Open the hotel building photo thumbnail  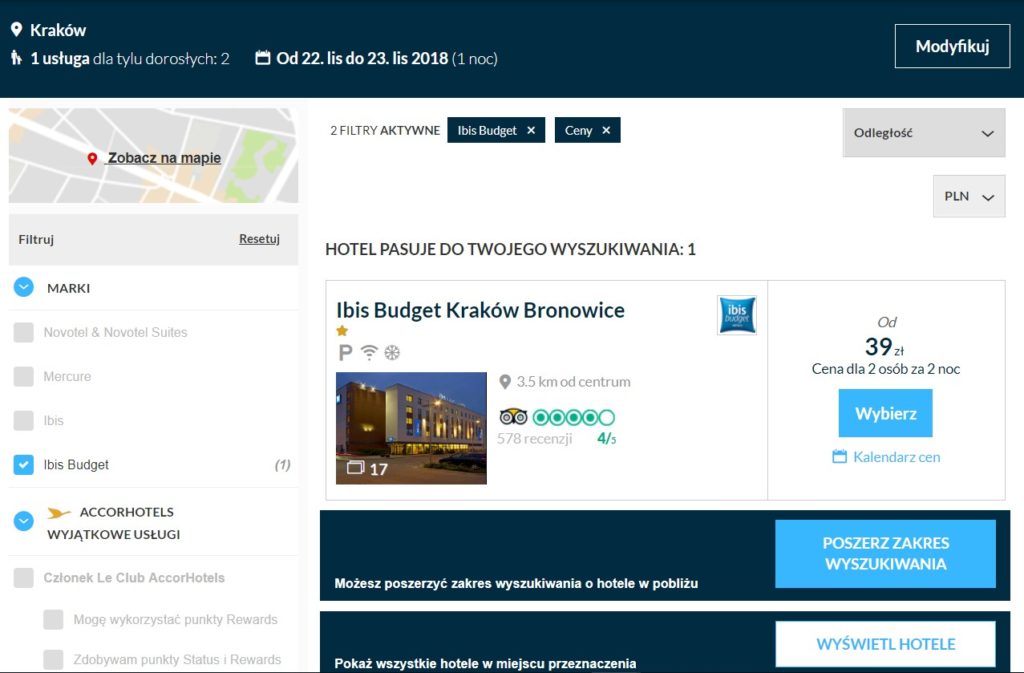tap(411, 428)
